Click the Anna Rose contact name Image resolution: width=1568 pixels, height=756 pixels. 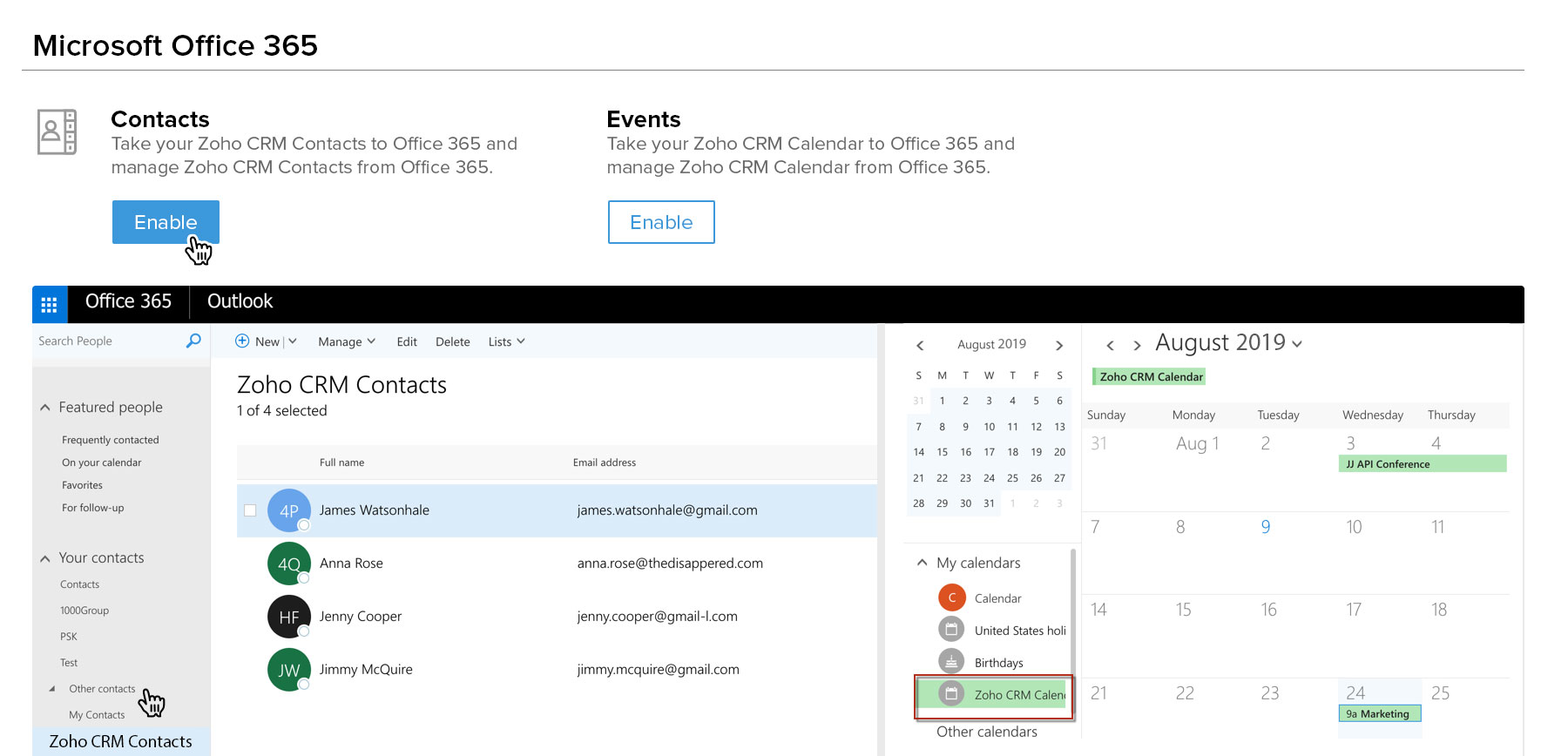click(x=351, y=564)
